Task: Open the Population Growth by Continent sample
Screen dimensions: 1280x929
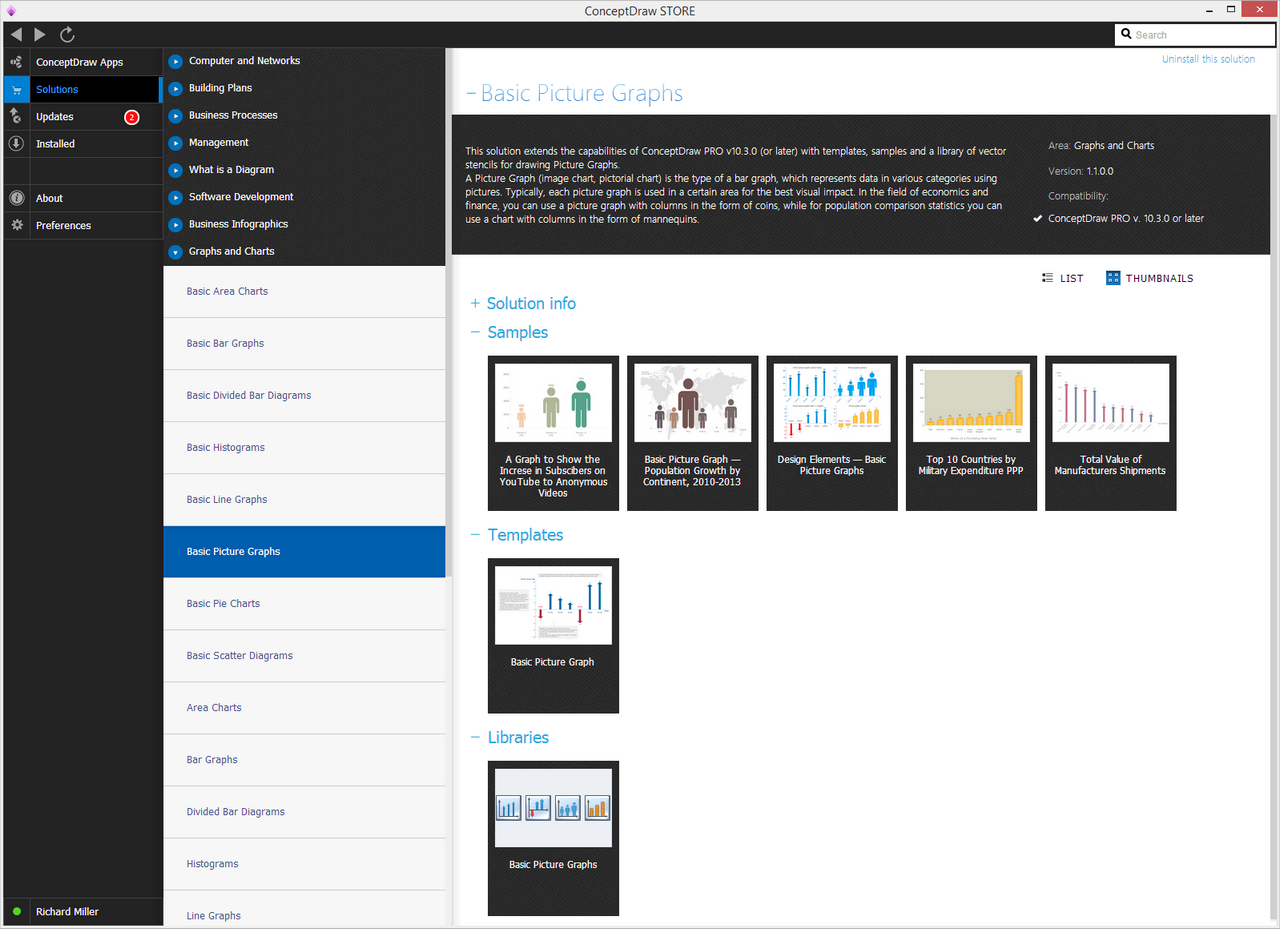Action: click(x=692, y=433)
